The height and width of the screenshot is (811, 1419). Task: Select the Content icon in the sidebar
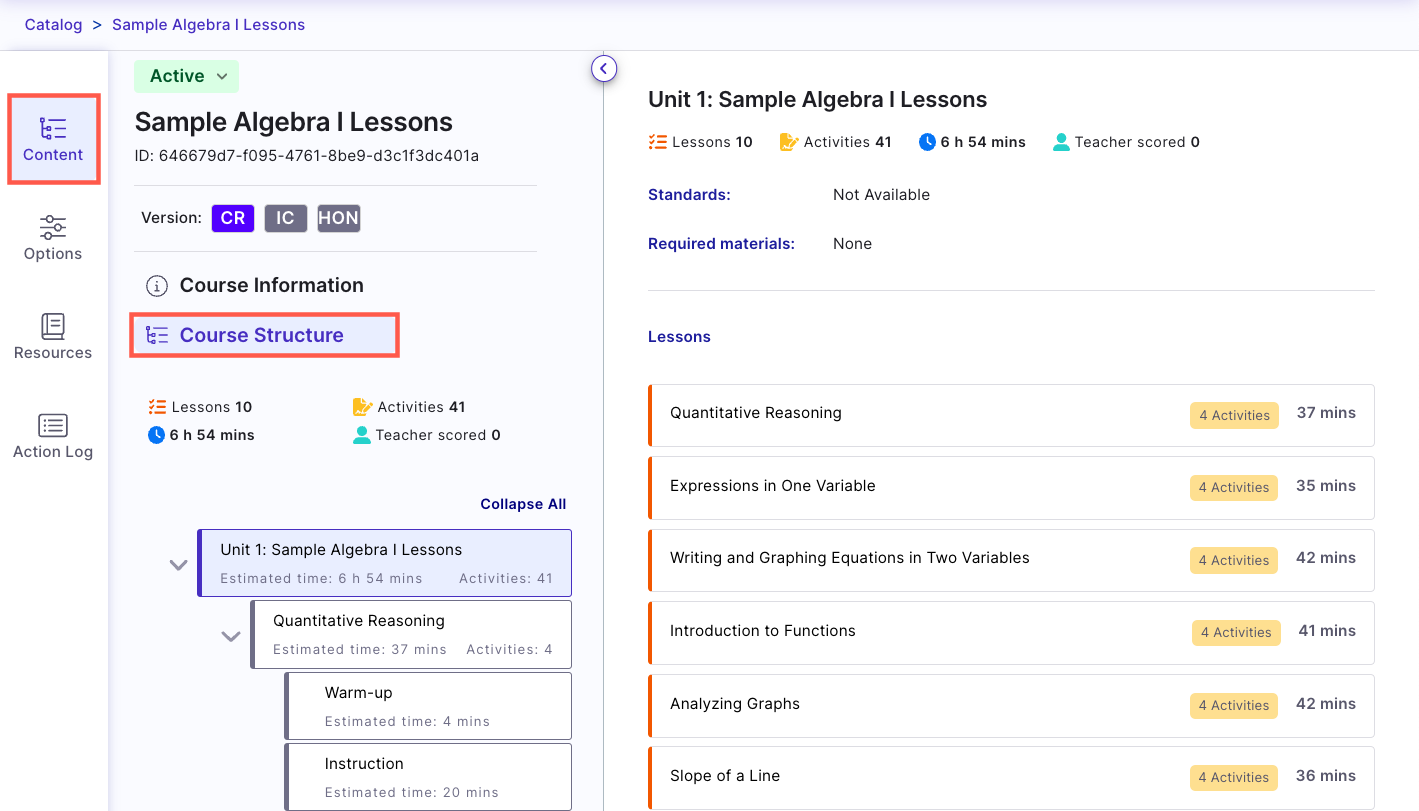[53, 139]
